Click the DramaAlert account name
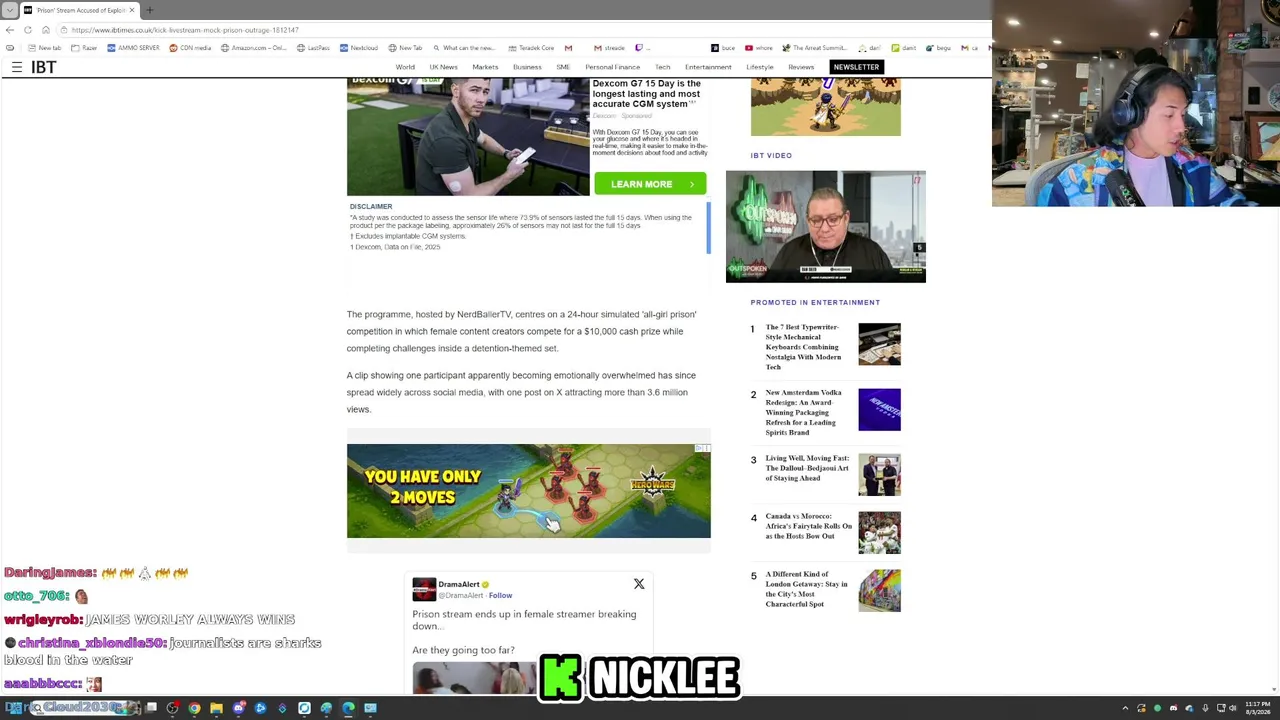This screenshot has height=720, width=1280. 459,585
